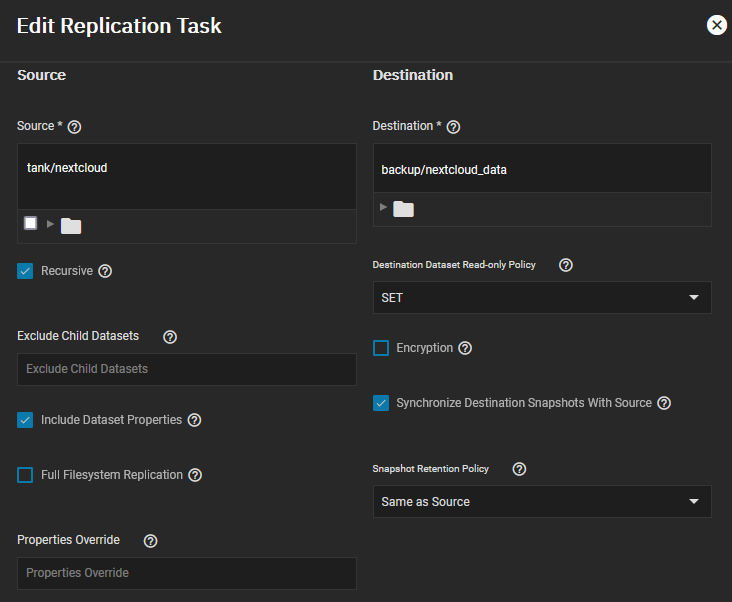Open help tooltip for Destination field
This screenshot has height=602, width=732.
pyautogui.click(x=453, y=127)
